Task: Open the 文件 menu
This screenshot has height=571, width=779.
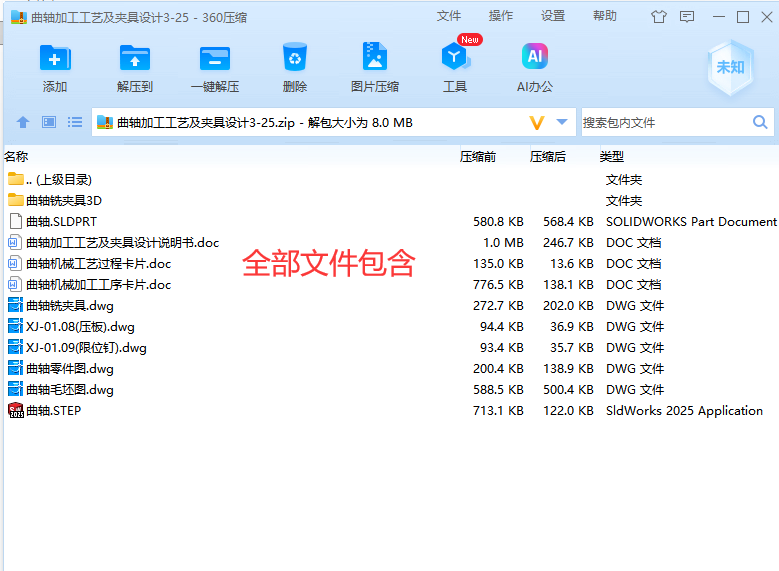Action: (449, 16)
